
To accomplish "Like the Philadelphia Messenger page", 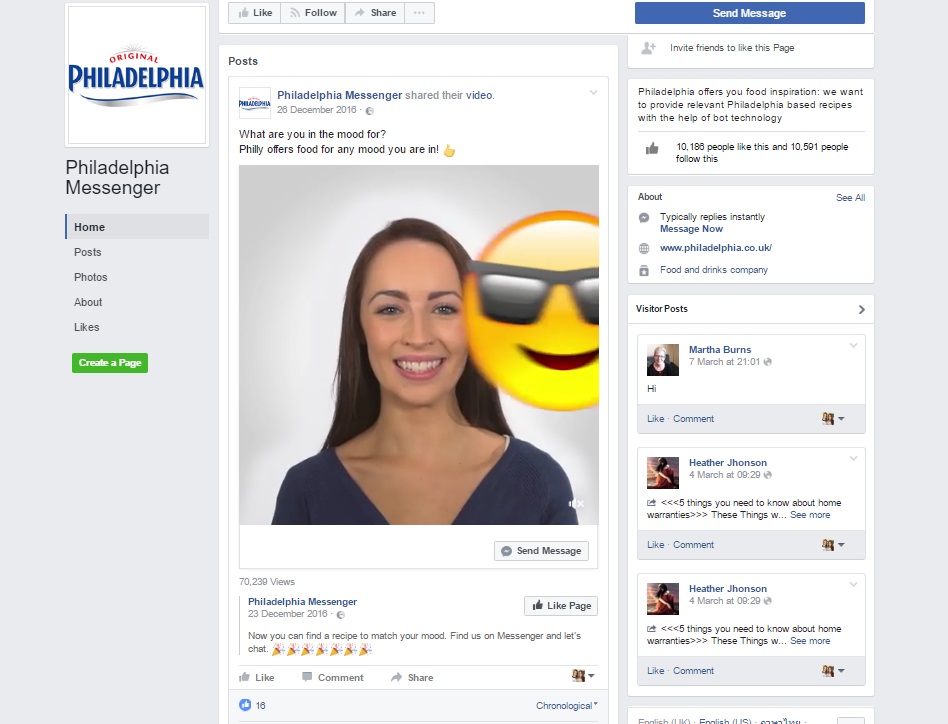I will point(255,13).
